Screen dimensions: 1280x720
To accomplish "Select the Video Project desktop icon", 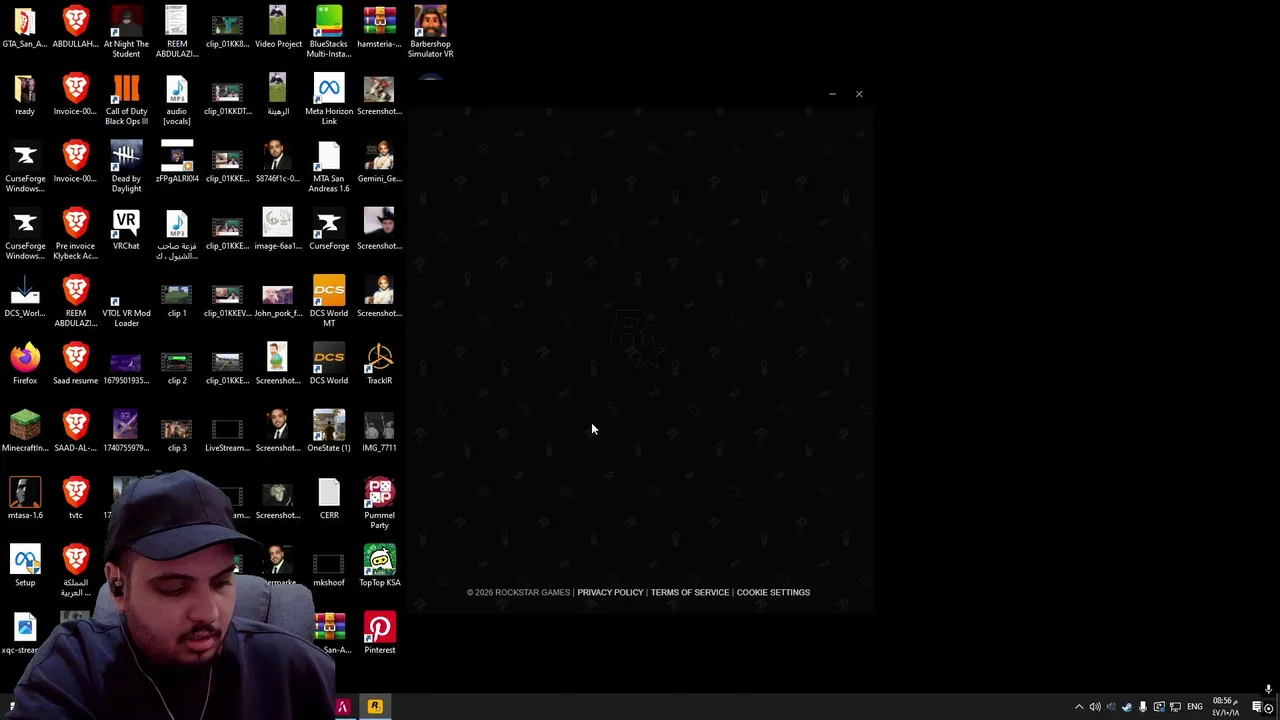I will click(278, 28).
